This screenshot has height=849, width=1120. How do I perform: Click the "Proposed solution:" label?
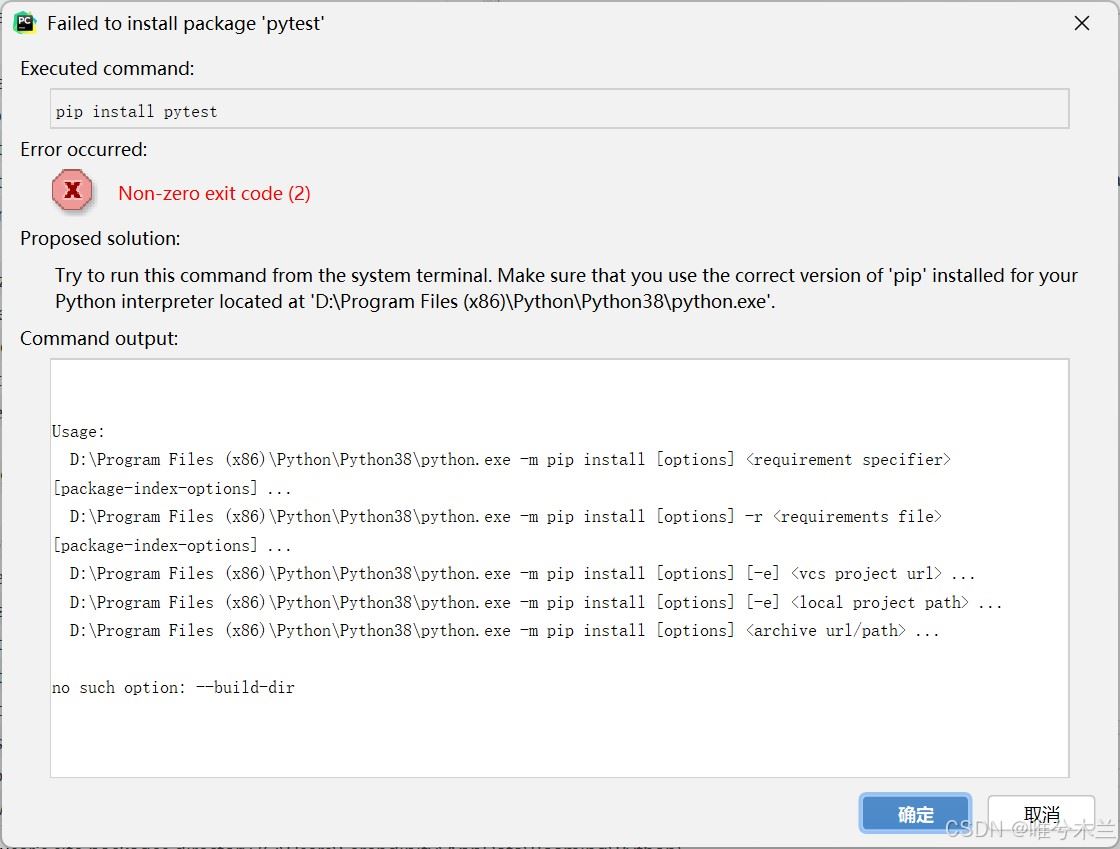(x=100, y=239)
